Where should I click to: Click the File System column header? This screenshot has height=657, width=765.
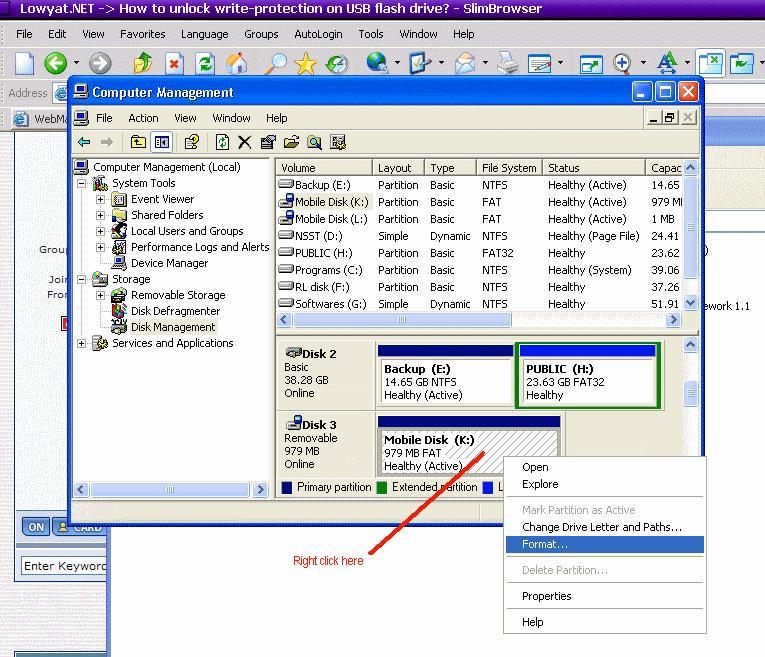(x=509, y=168)
